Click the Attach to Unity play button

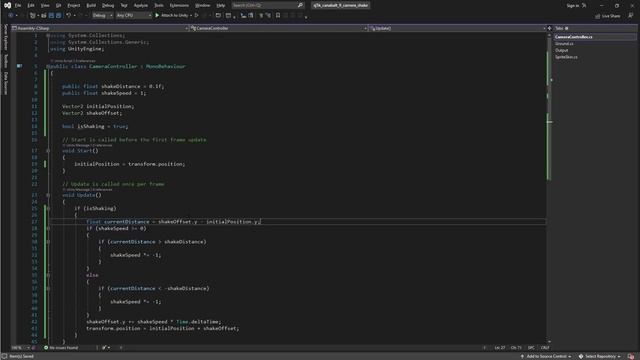(171, 16)
